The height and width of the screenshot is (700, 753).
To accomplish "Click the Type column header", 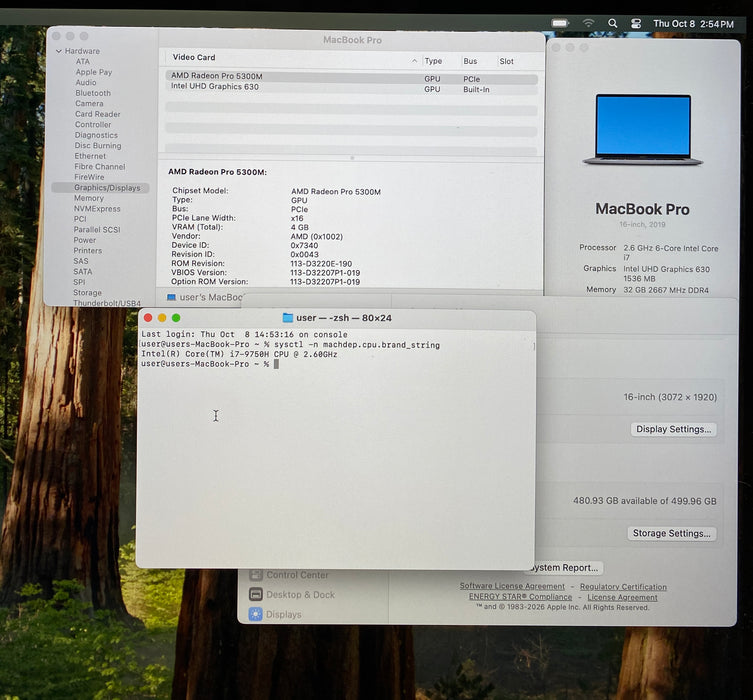I will click(x=433, y=61).
